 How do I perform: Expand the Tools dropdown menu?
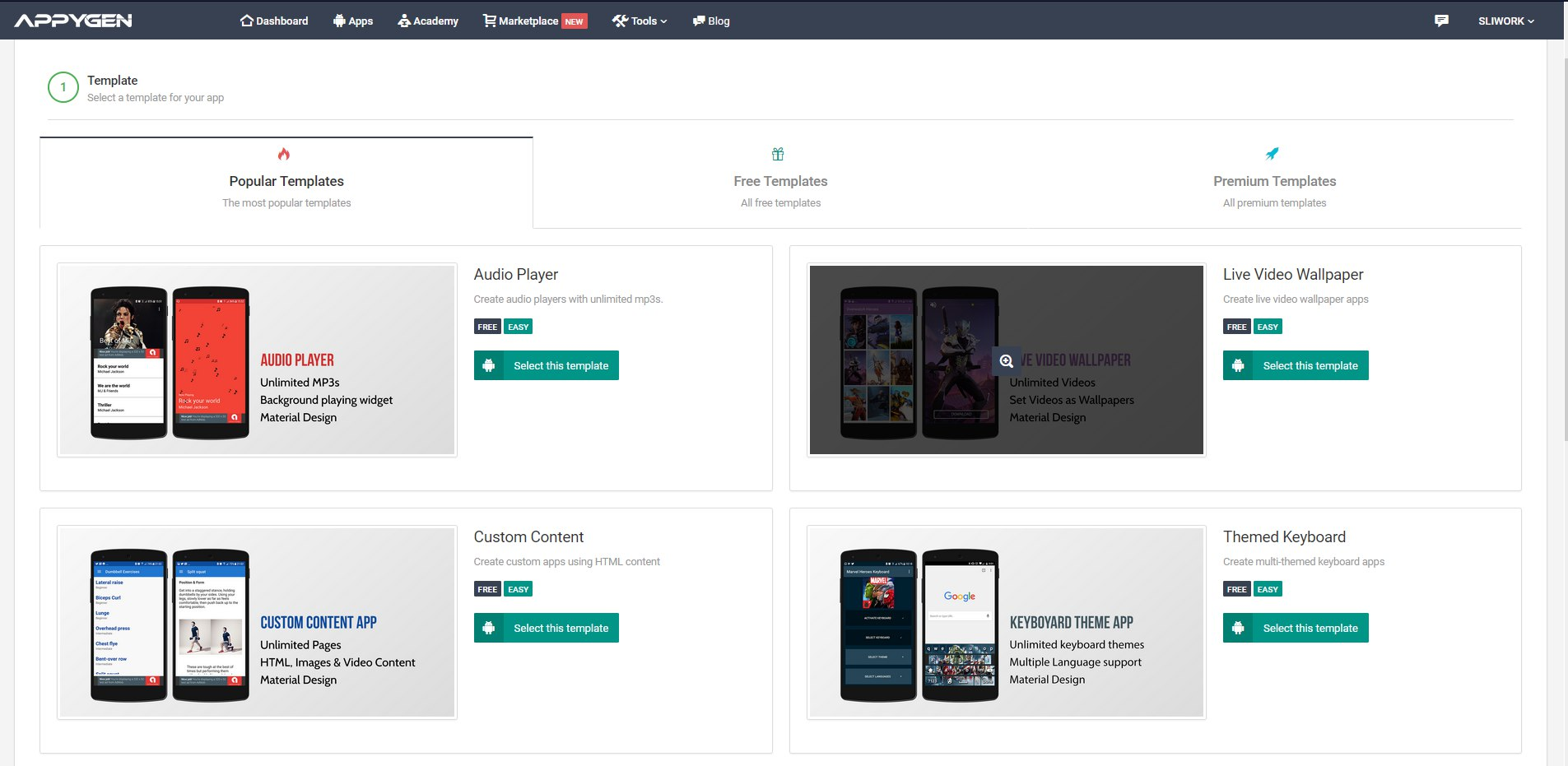(640, 21)
